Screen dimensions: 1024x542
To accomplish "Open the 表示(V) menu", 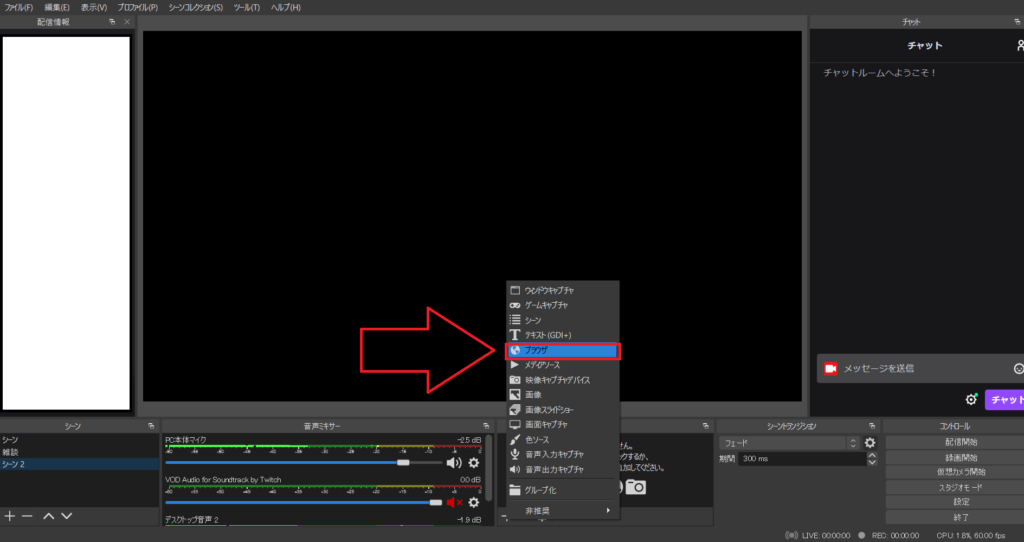I will (x=93, y=8).
